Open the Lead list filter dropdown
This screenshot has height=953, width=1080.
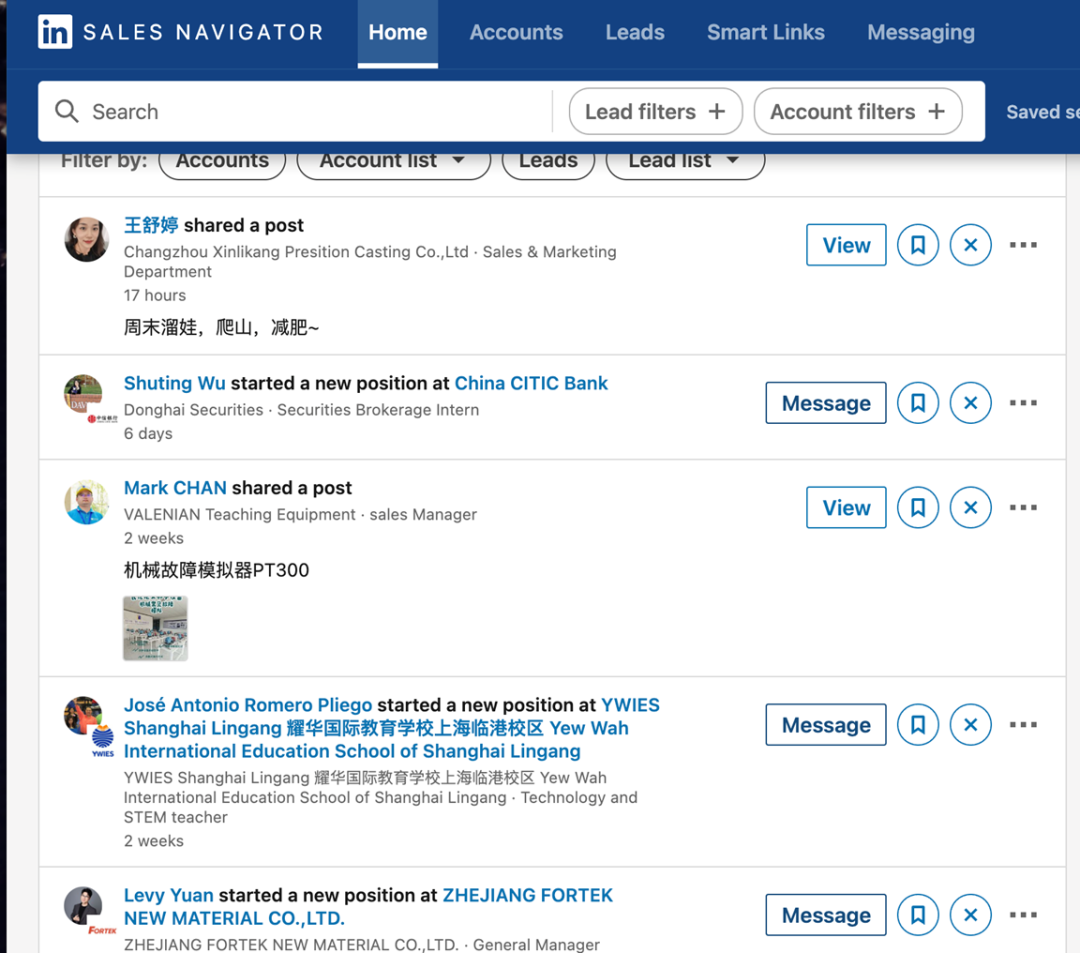tap(685, 161)
